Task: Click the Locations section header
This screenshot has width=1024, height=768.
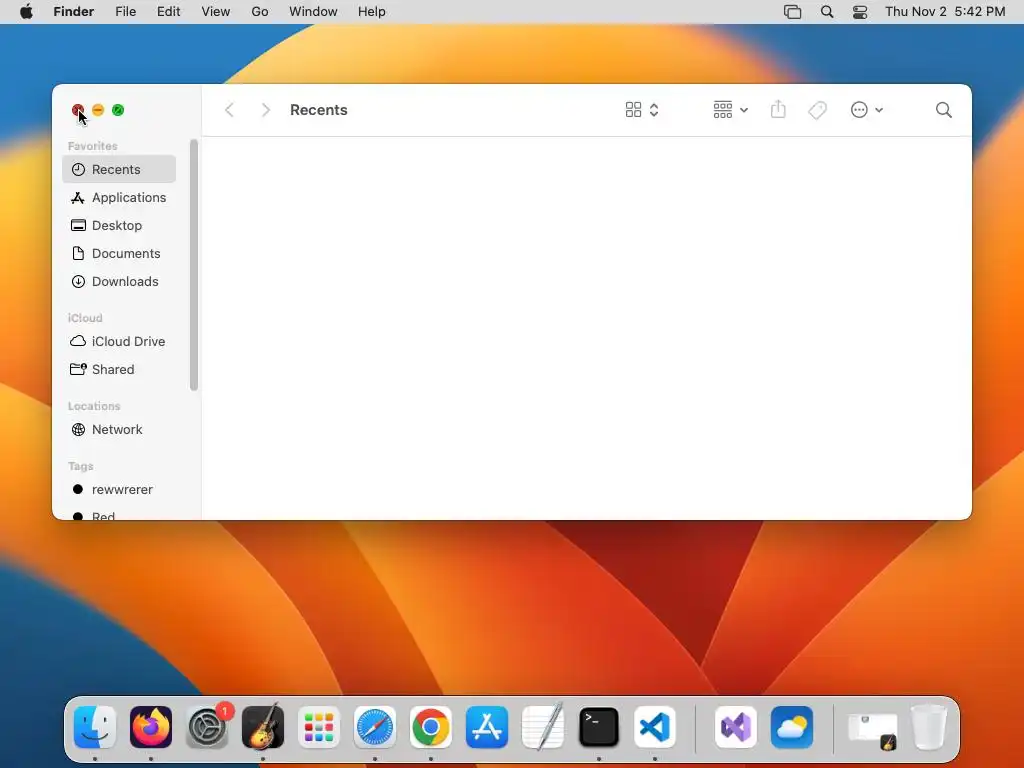Action: tap(94, 406)
